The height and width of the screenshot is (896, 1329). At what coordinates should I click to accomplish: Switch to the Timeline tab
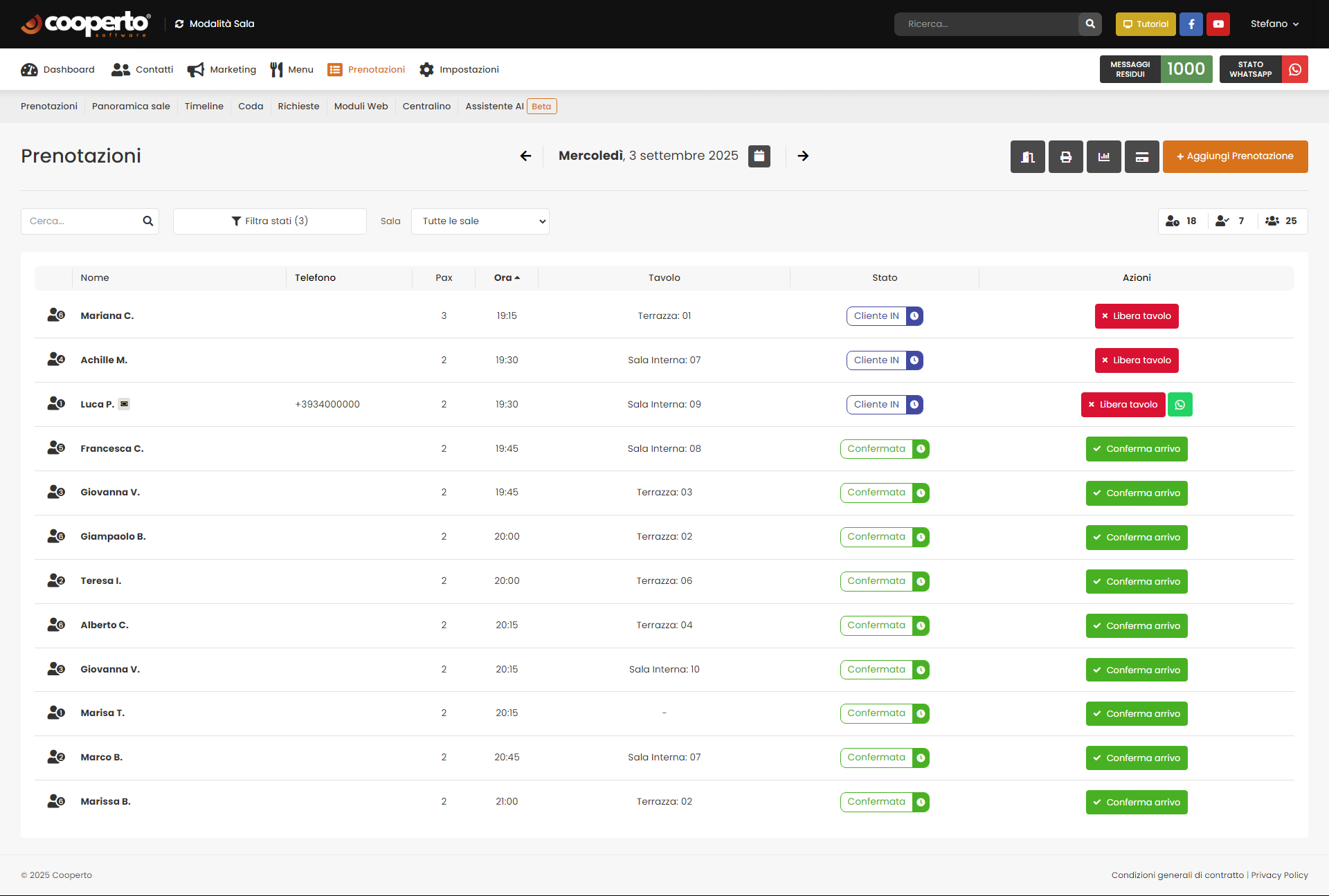[204, 107]
